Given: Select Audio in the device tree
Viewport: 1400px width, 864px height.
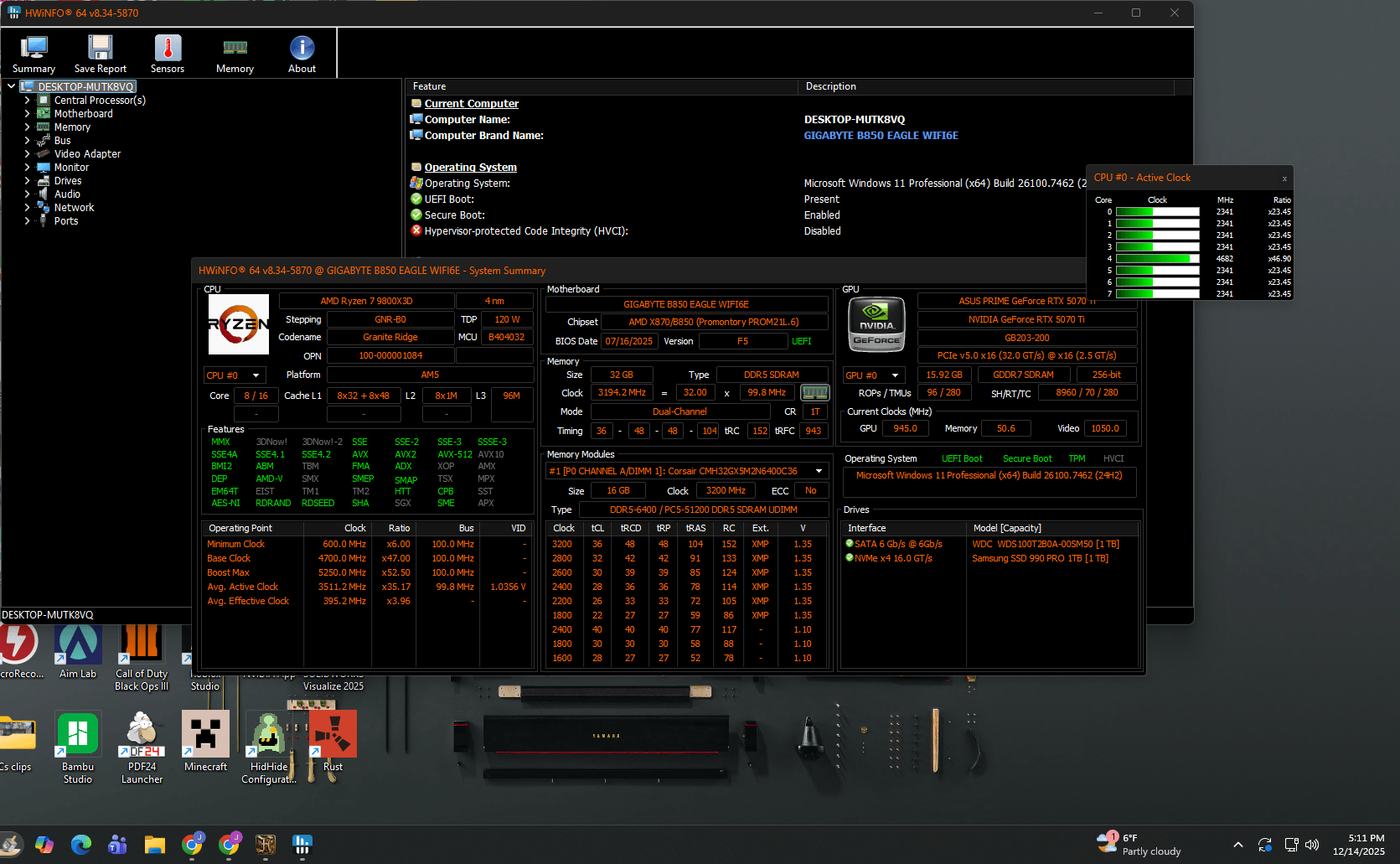Looking at the screenshot, I should 67,194.
